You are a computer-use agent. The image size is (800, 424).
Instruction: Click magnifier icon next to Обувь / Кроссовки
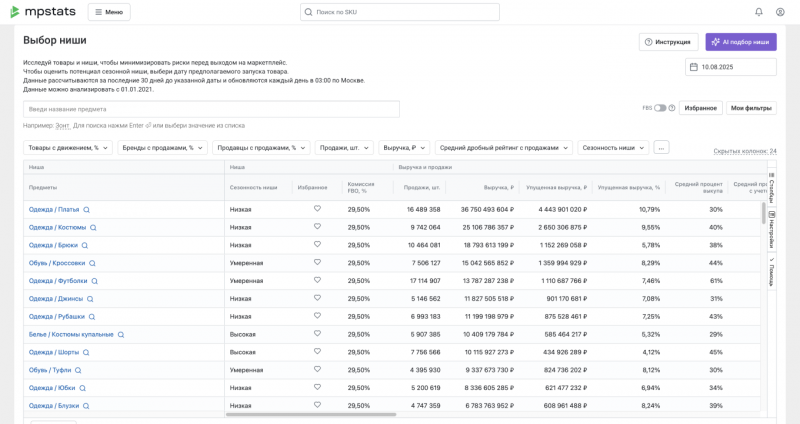(92, 263)
